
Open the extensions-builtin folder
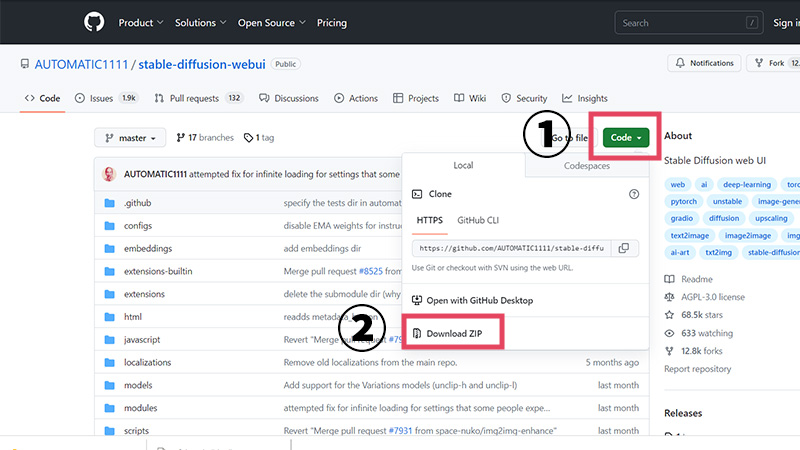158,271
